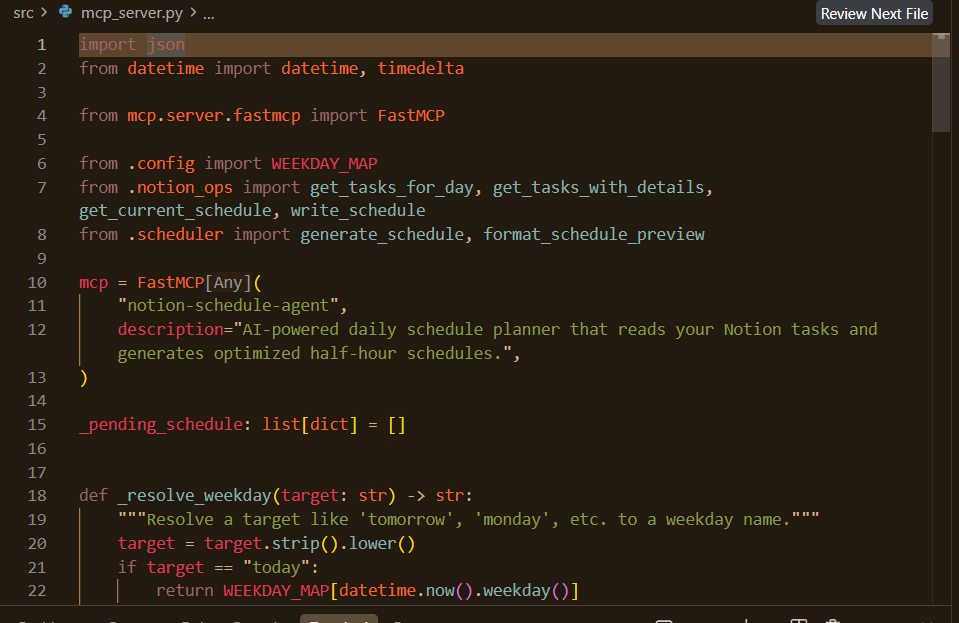The width and height of the screenshot is (959, 623).
Task: Click get_tasks_with_details import
Action: click(598, 188)
